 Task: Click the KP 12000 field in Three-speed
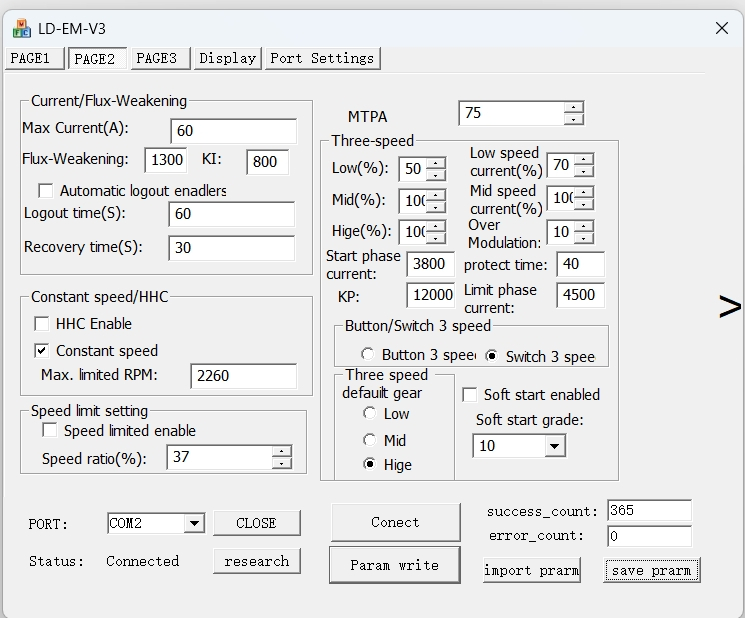click(430, 295)
